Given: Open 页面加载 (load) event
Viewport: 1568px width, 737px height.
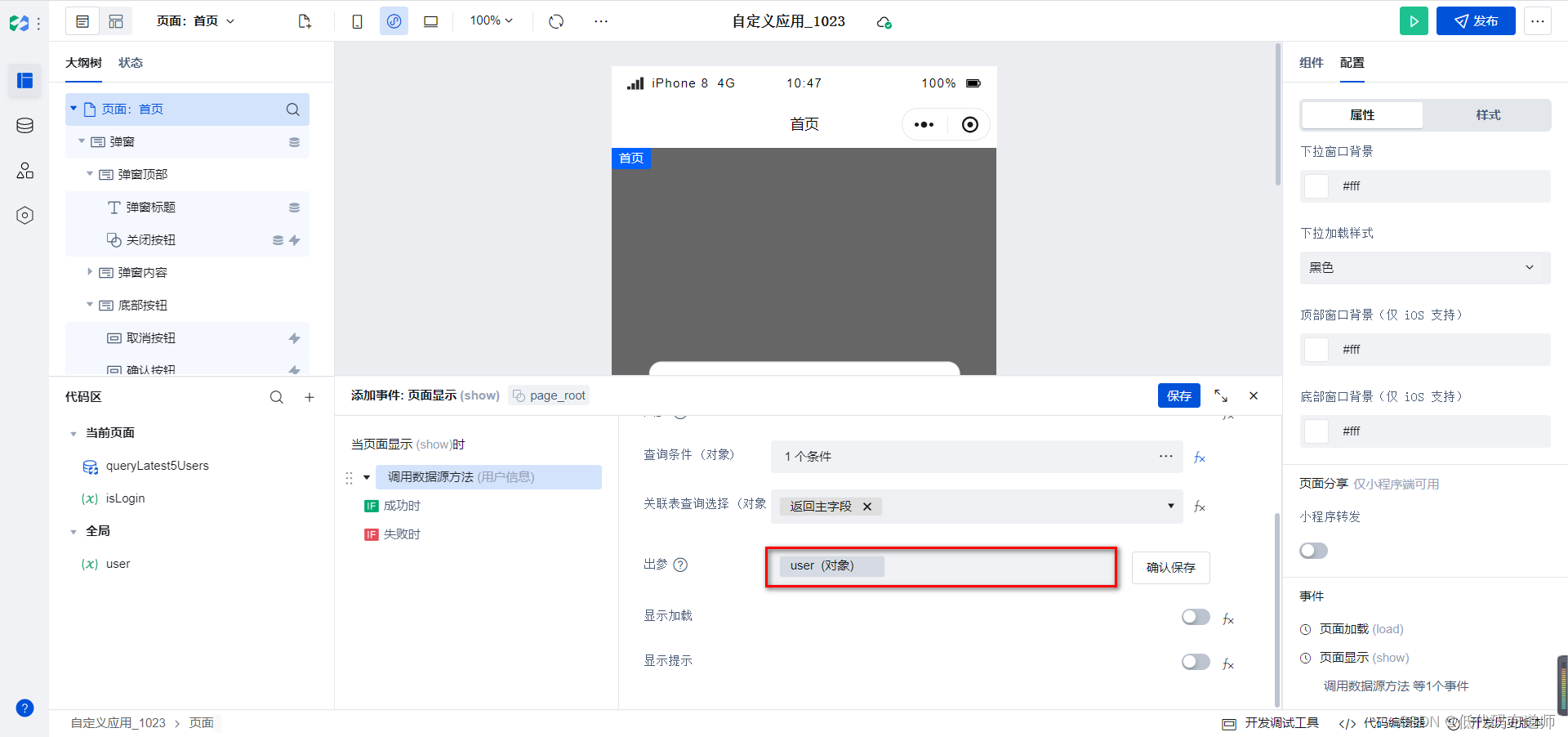Looking at the screenshot, I should pyautogui.click(x=1361, y=629).
